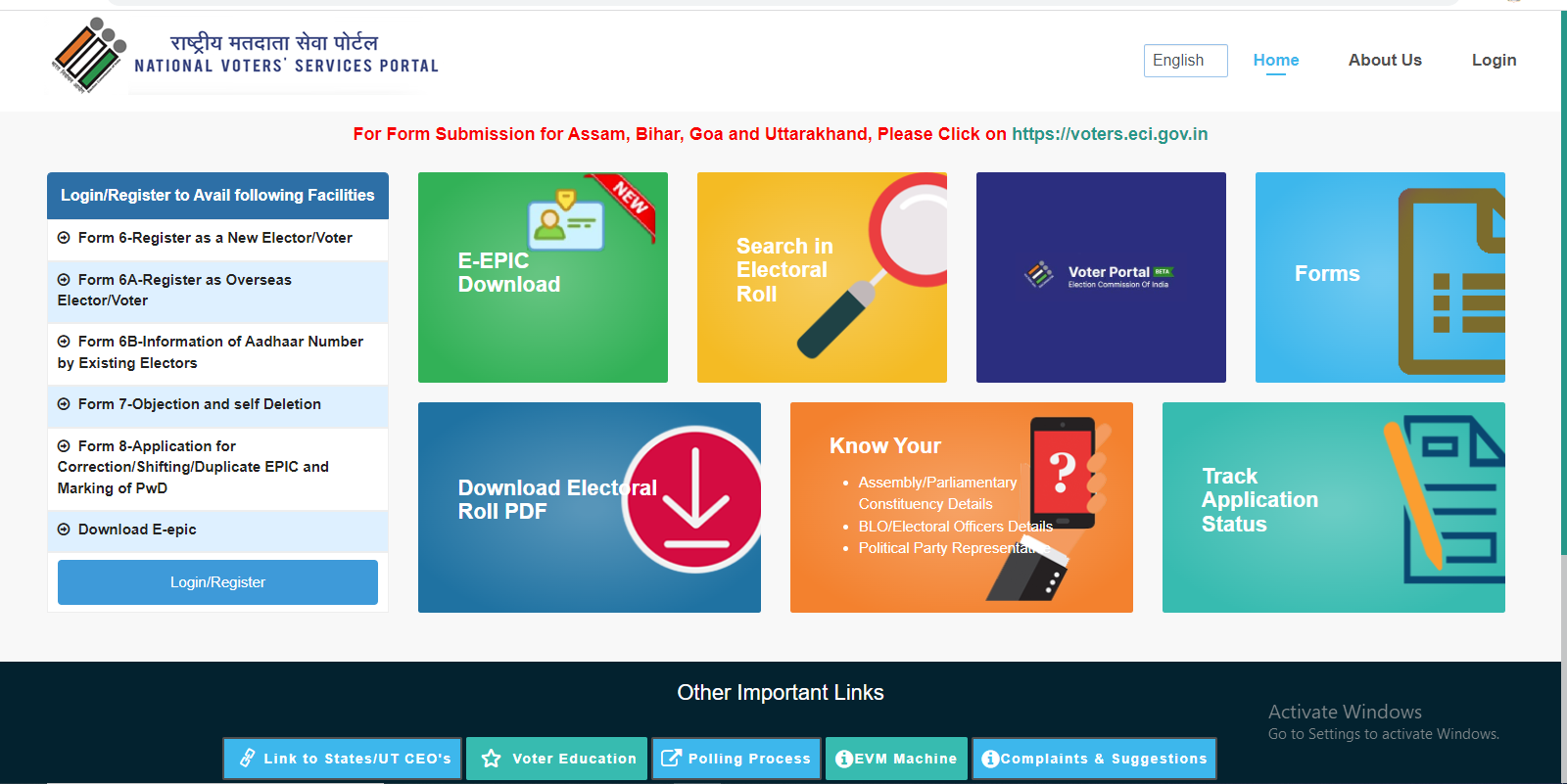Click the circle arrow icon beside Download E-epic
Viewport: 1567px width, 784px height.
coord(64,530)
